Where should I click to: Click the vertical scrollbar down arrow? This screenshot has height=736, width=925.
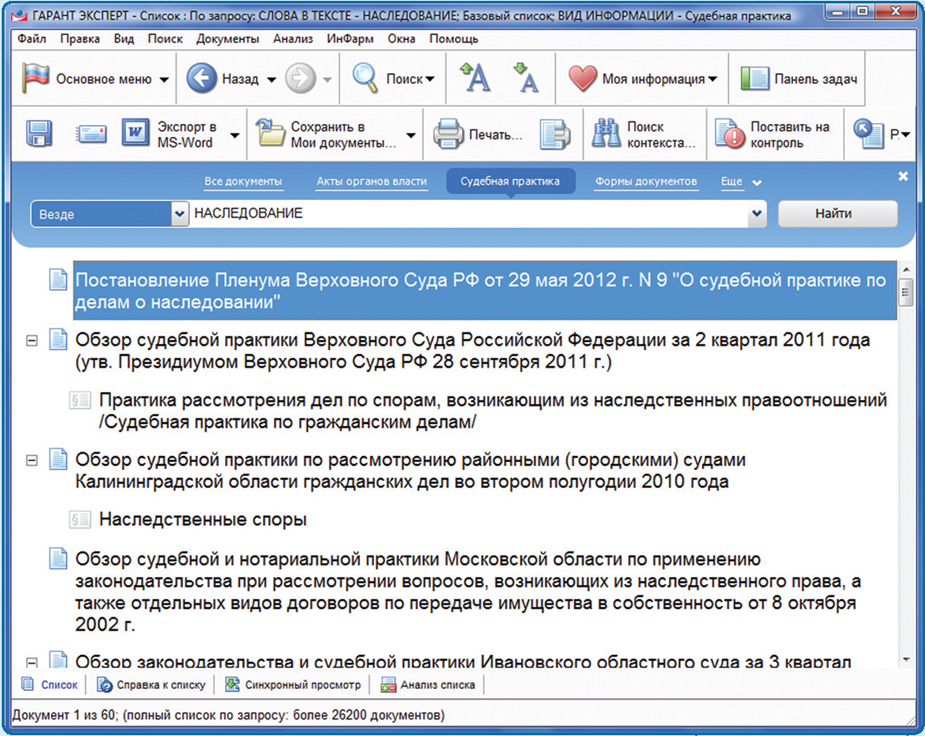(x=904, y=659)
